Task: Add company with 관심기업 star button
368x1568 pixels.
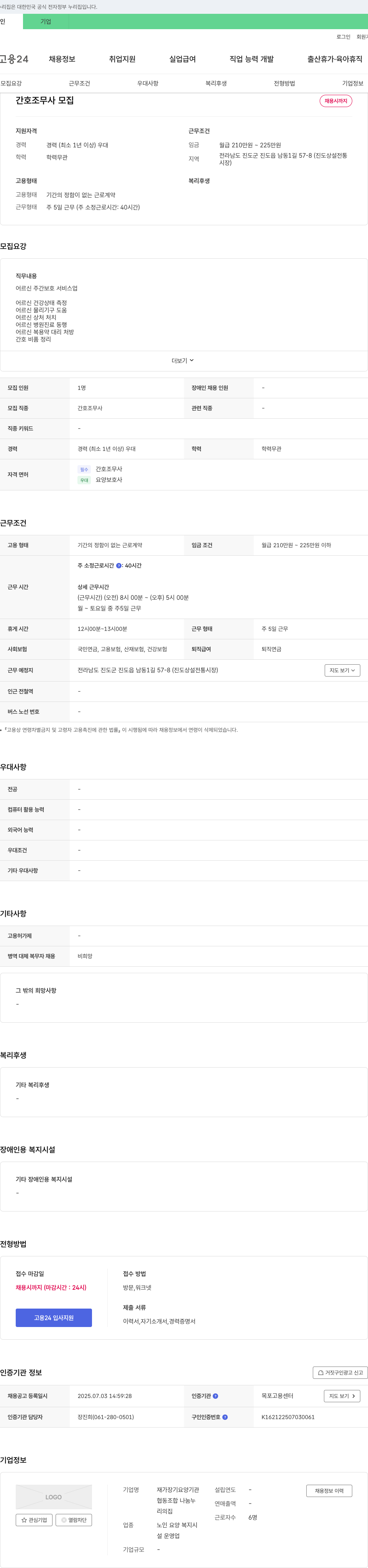Action: click(33, 1520)
